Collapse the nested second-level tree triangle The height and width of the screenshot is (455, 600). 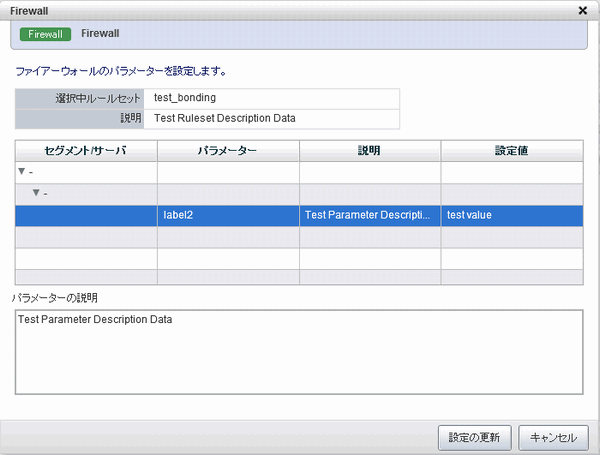(x=36, y=192)
